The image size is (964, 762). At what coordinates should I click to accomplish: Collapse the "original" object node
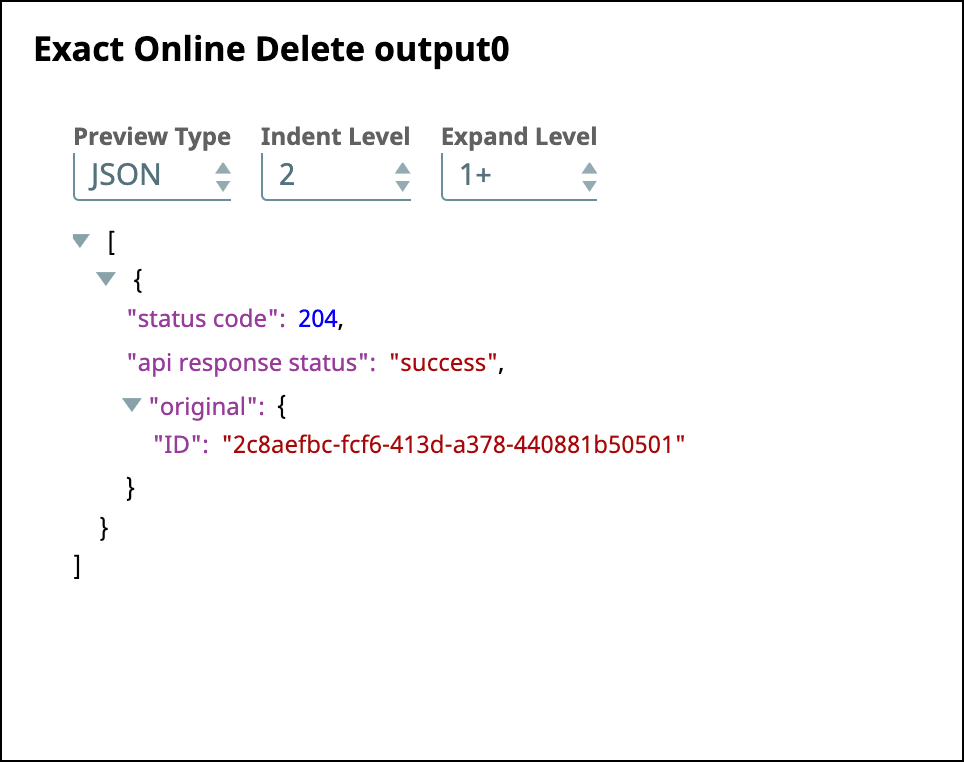(x=132, y=405)
